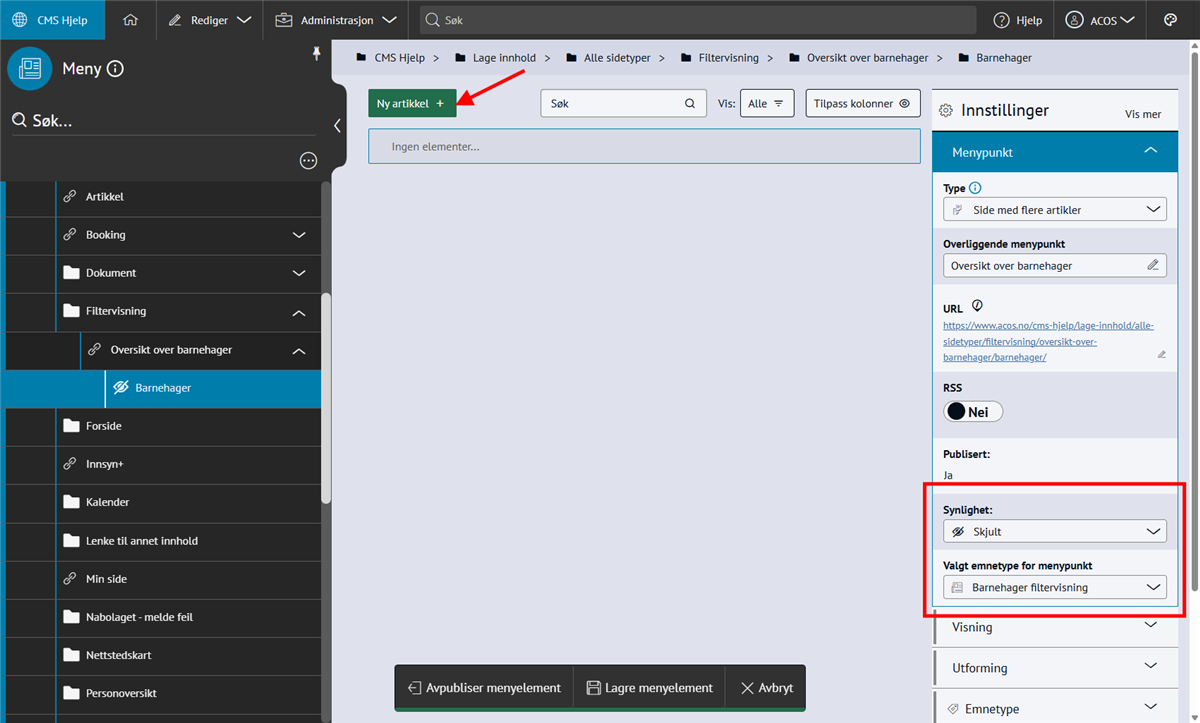Click the Ny artikkel button
The image size is (1200, 723).
click(x=411, y=103)
